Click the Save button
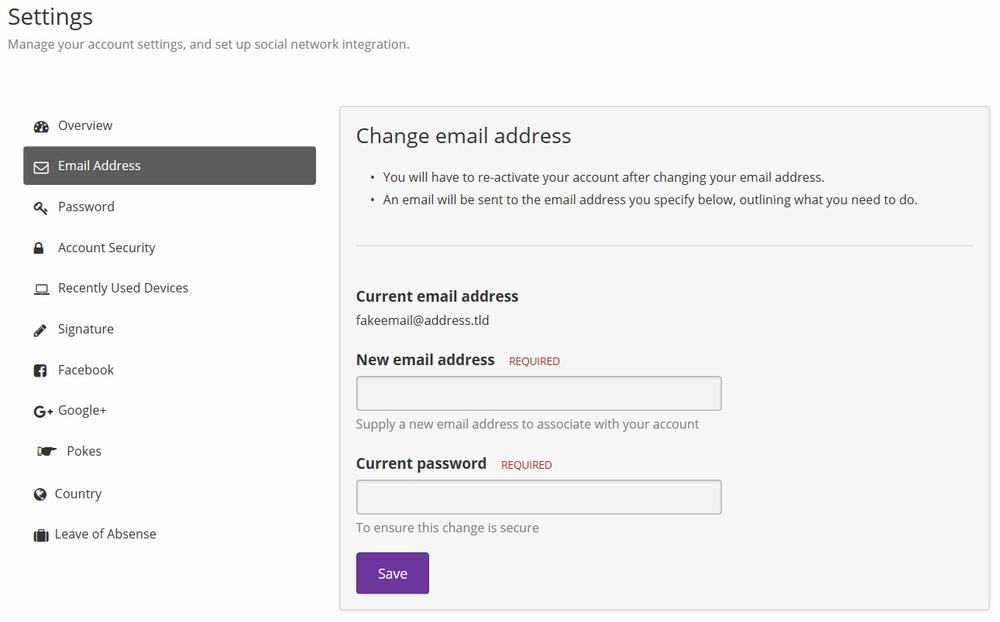This screenshot has width=1000, height=622. [392, 573]
